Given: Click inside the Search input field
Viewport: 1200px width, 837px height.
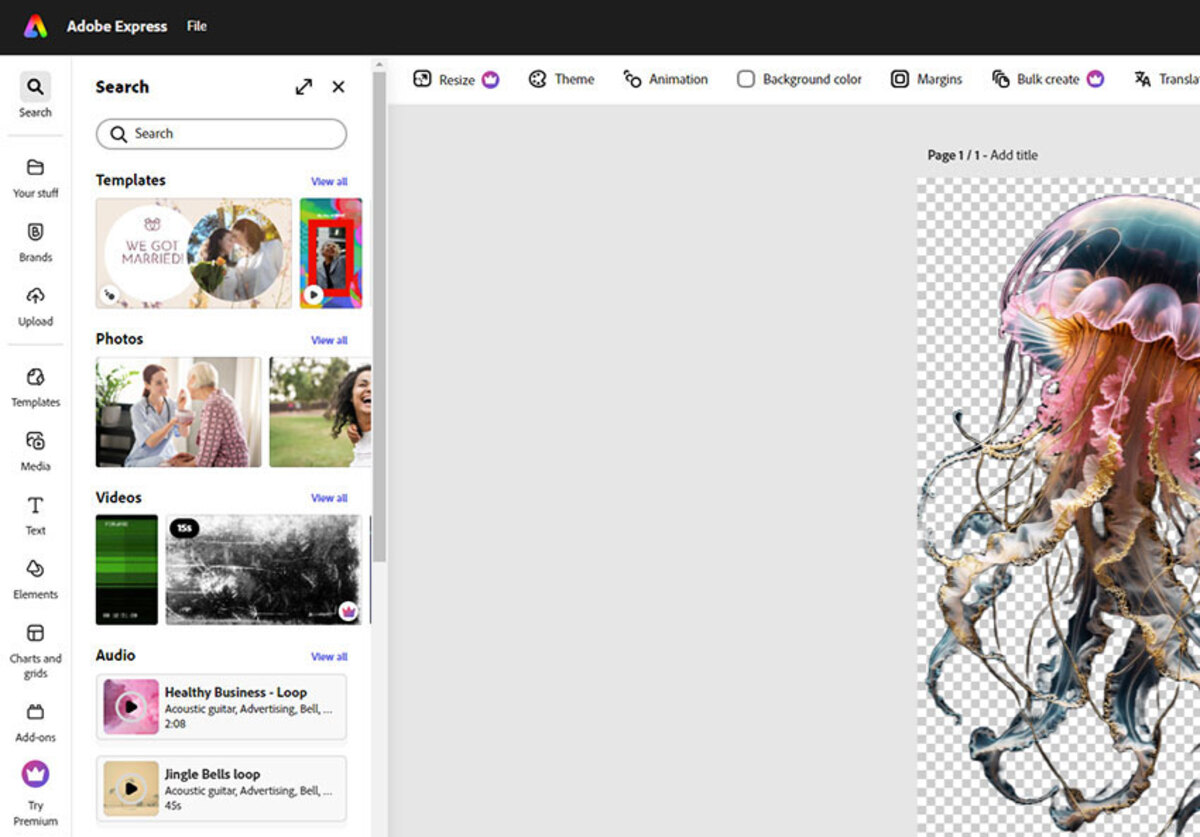Looking at the screenshot, I should [220, 133].
